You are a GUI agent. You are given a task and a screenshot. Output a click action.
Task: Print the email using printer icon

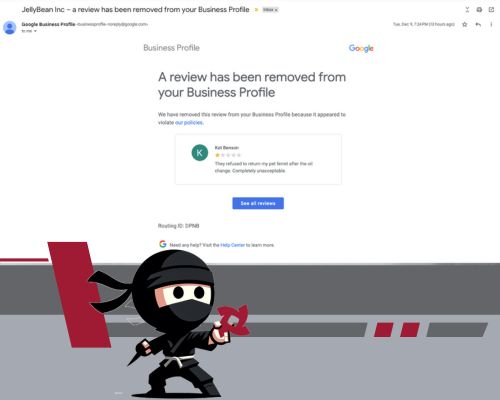click(x=479, y=10)
